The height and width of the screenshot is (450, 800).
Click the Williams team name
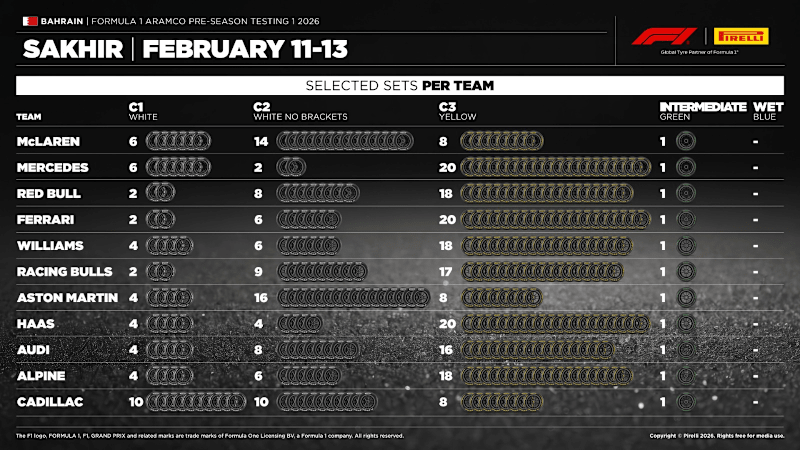48,245
